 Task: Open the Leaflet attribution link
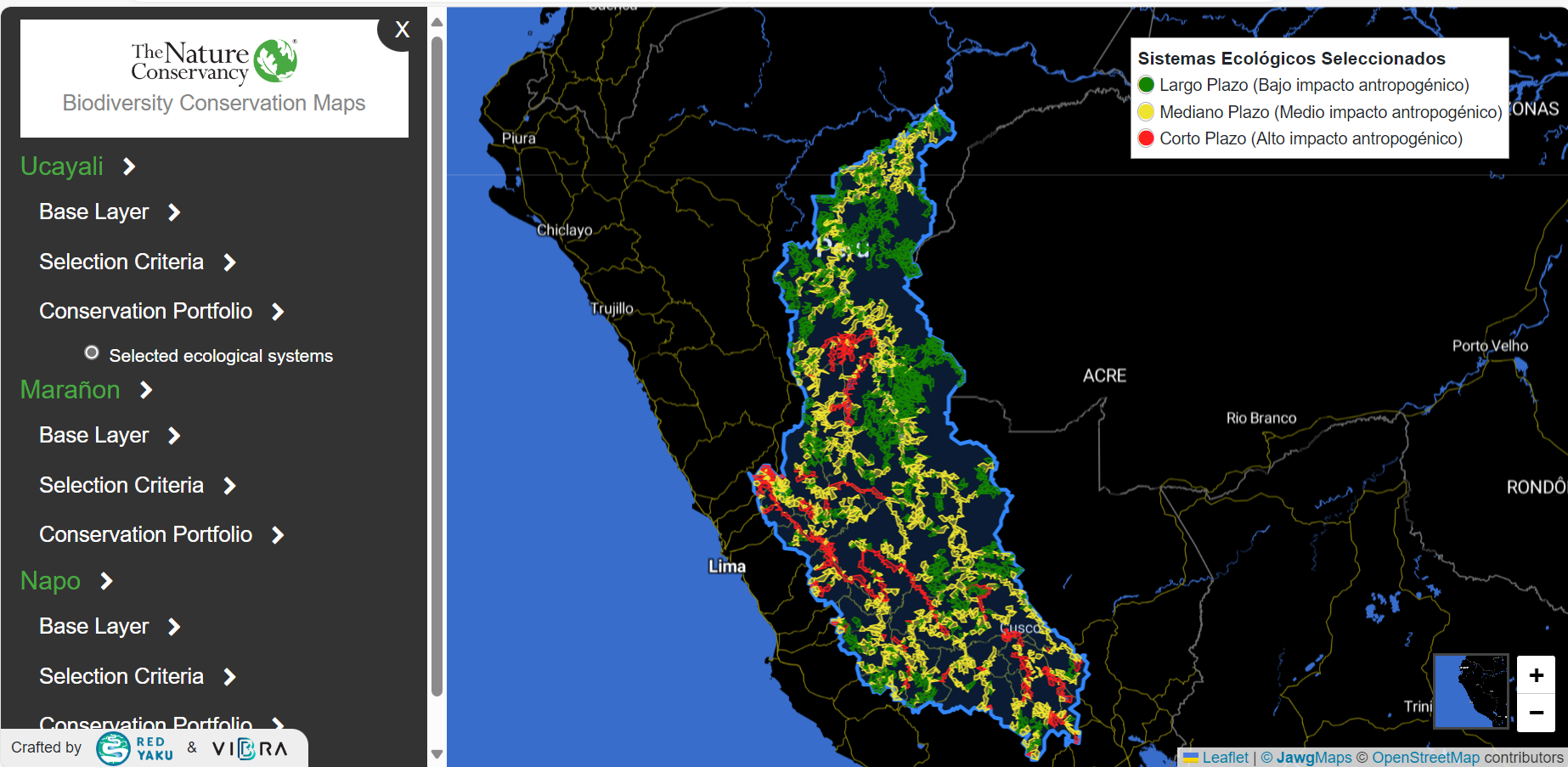tap(1224, 758)
